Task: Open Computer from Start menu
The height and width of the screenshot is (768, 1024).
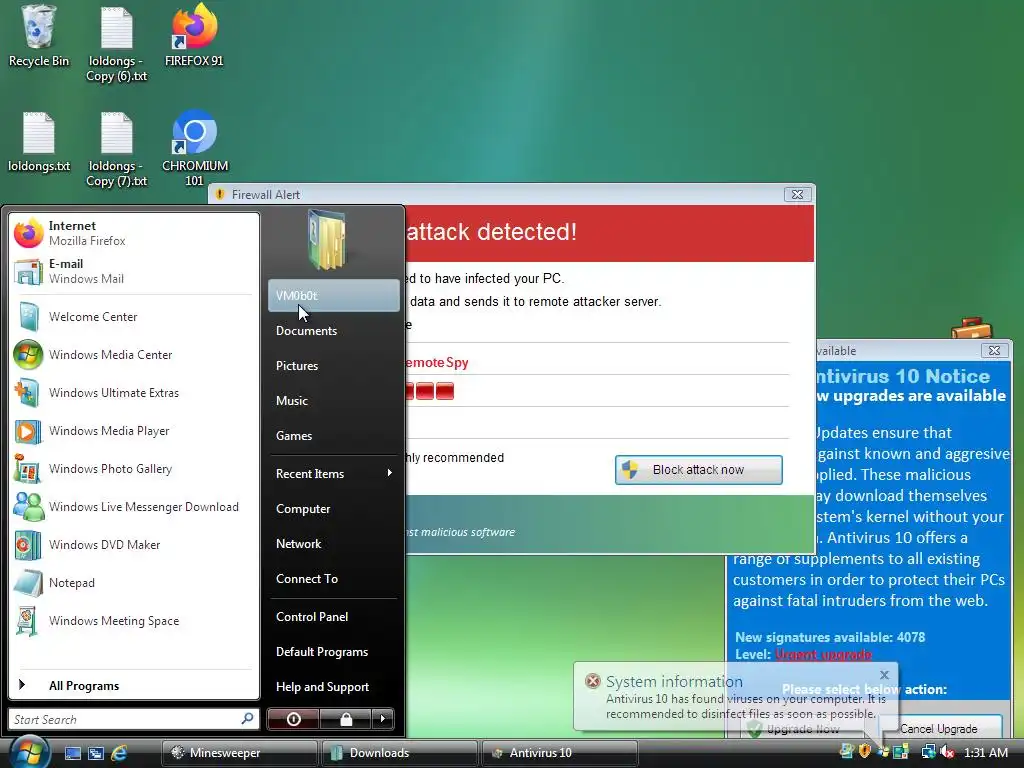Action: click(333, 509)
